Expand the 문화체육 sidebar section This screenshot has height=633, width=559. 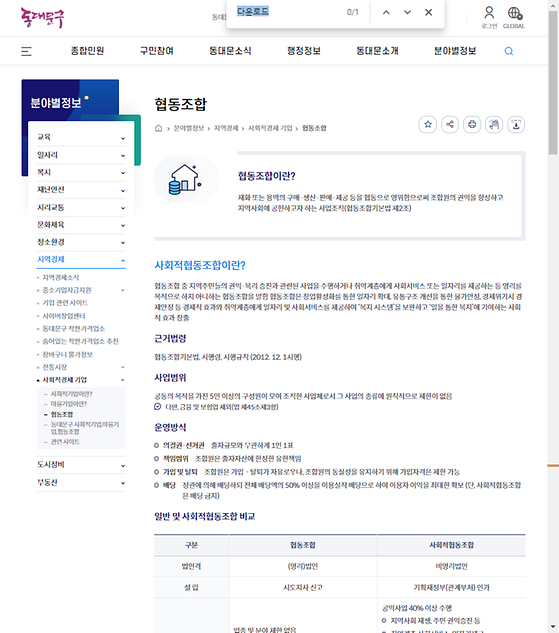[81, 225]
